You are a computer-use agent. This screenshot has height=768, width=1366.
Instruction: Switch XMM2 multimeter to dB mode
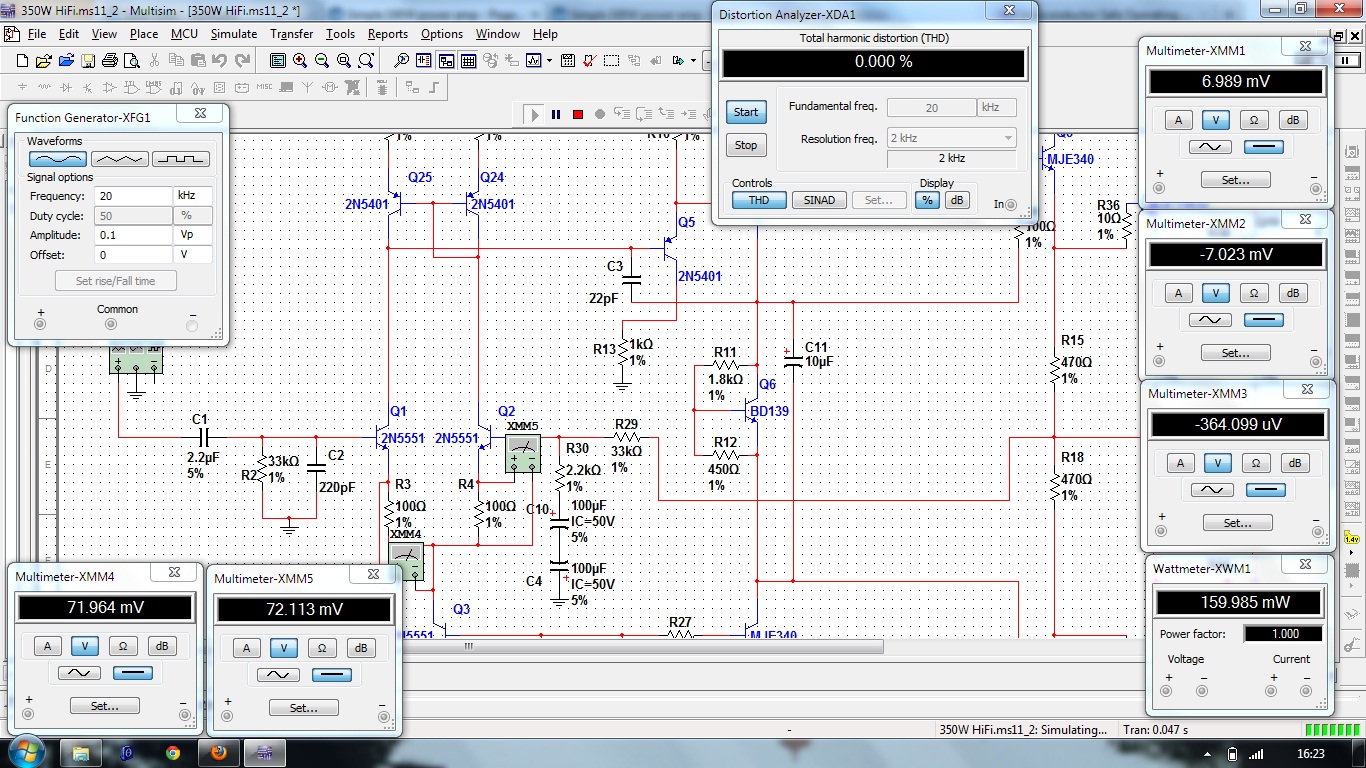(1293, 293)
